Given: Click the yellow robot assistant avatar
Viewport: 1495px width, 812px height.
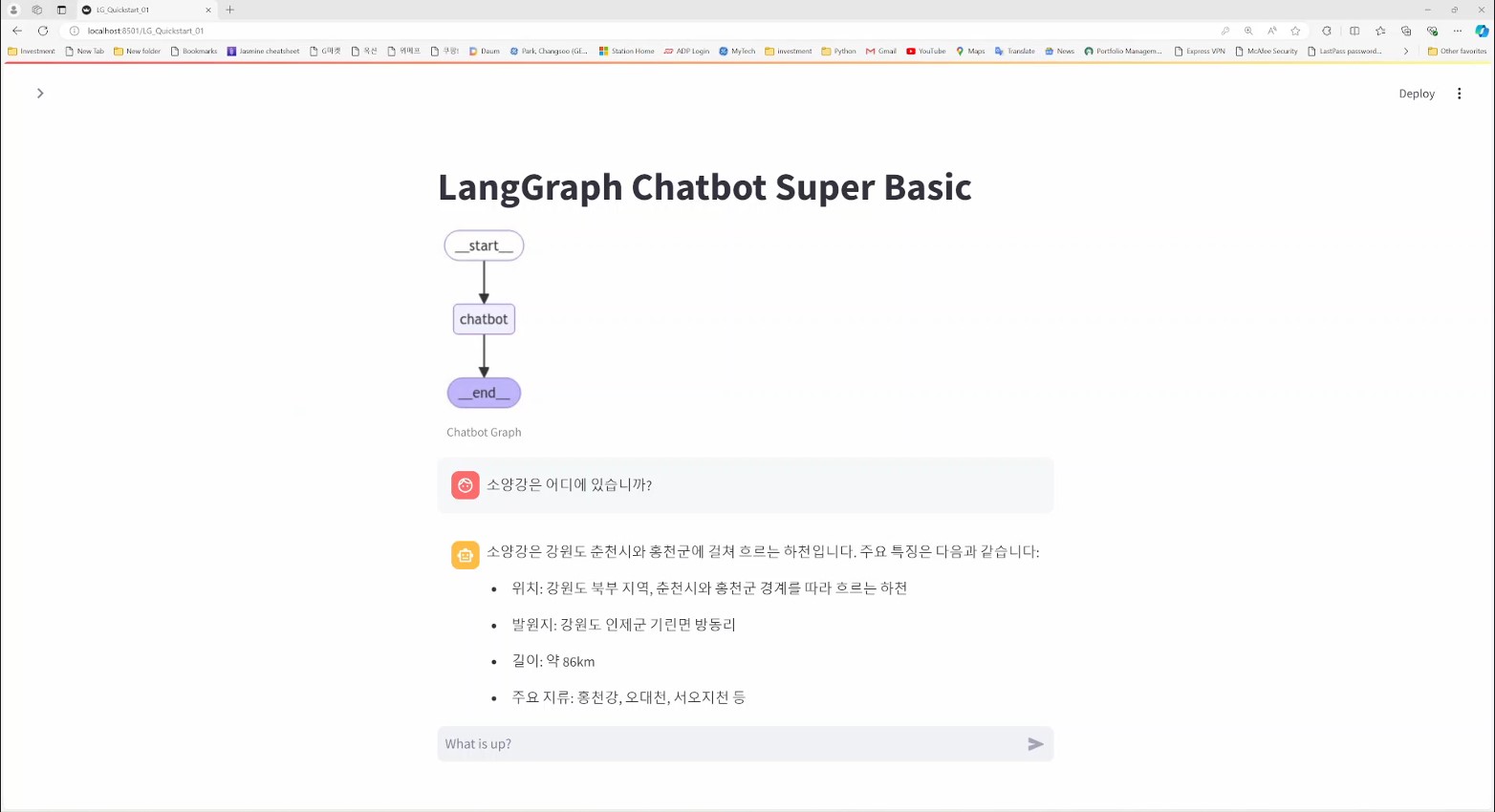Looking at the screenshot, I should click(x=466, y=555).
